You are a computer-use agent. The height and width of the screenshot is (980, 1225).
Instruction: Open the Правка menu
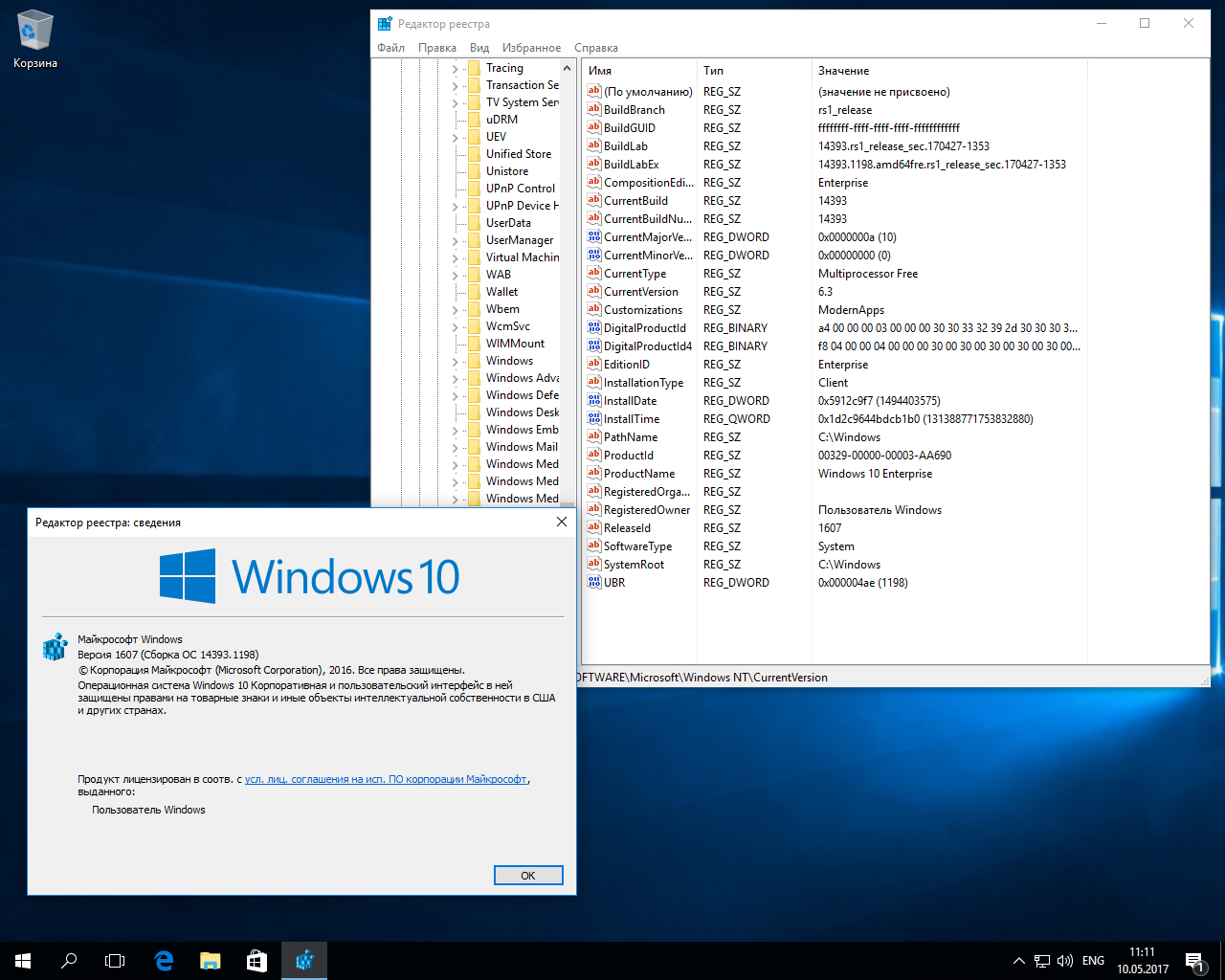tap(437, 48)
